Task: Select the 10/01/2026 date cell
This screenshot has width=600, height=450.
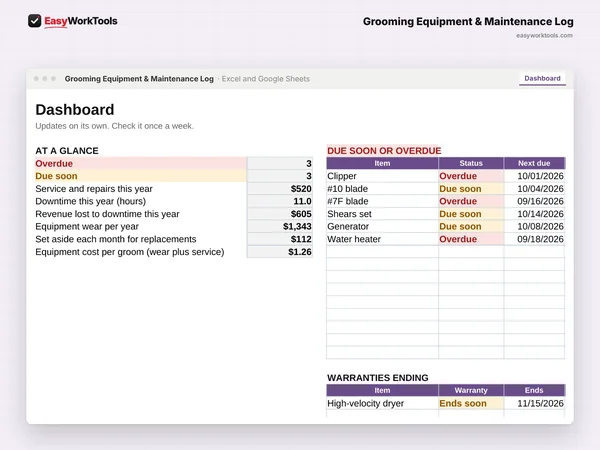Action: point(534,176)
